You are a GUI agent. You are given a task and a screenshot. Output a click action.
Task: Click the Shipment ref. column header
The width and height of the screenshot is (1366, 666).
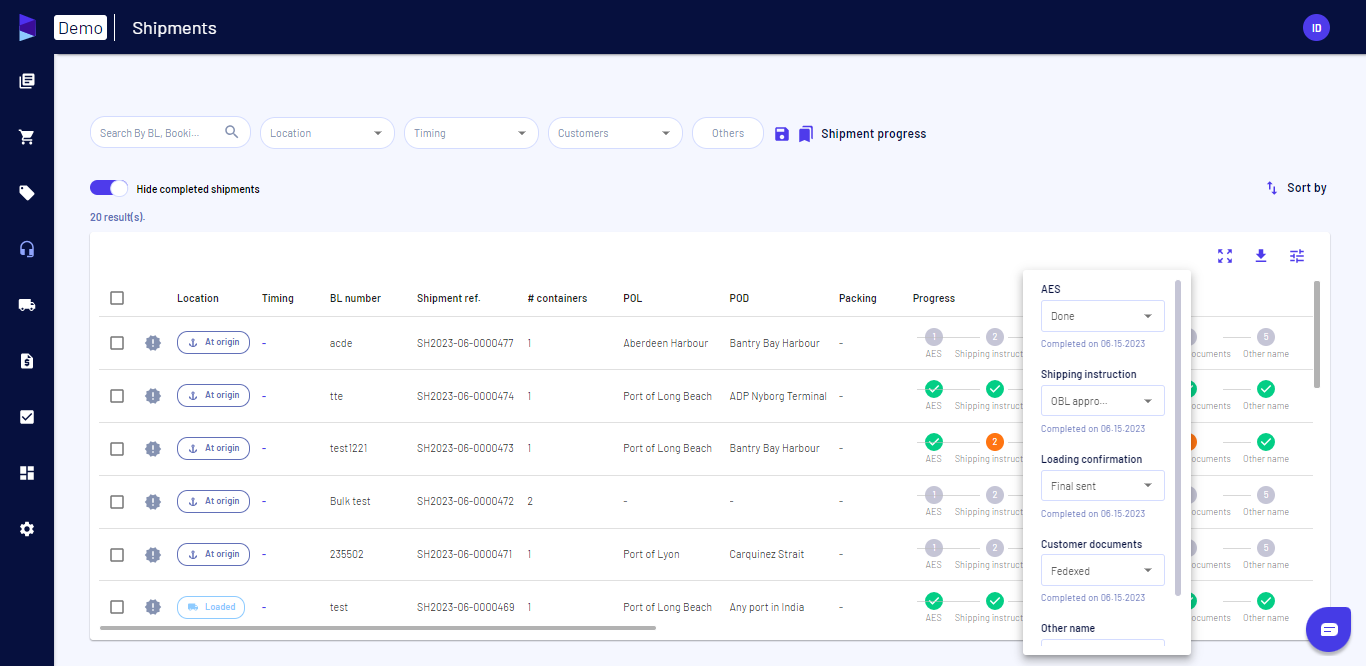(x=449, y=298)
